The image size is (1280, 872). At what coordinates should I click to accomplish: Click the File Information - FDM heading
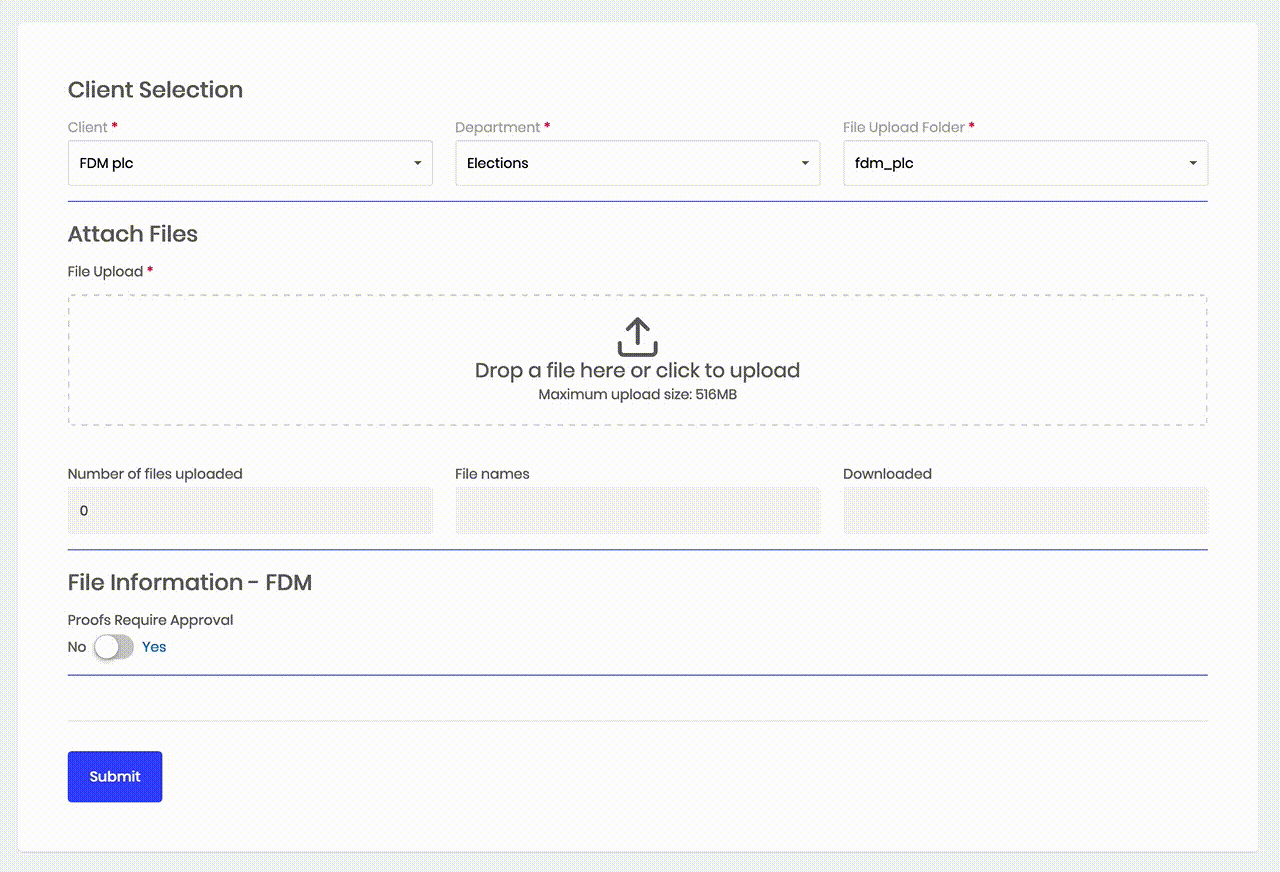click(x=190, y=582)
